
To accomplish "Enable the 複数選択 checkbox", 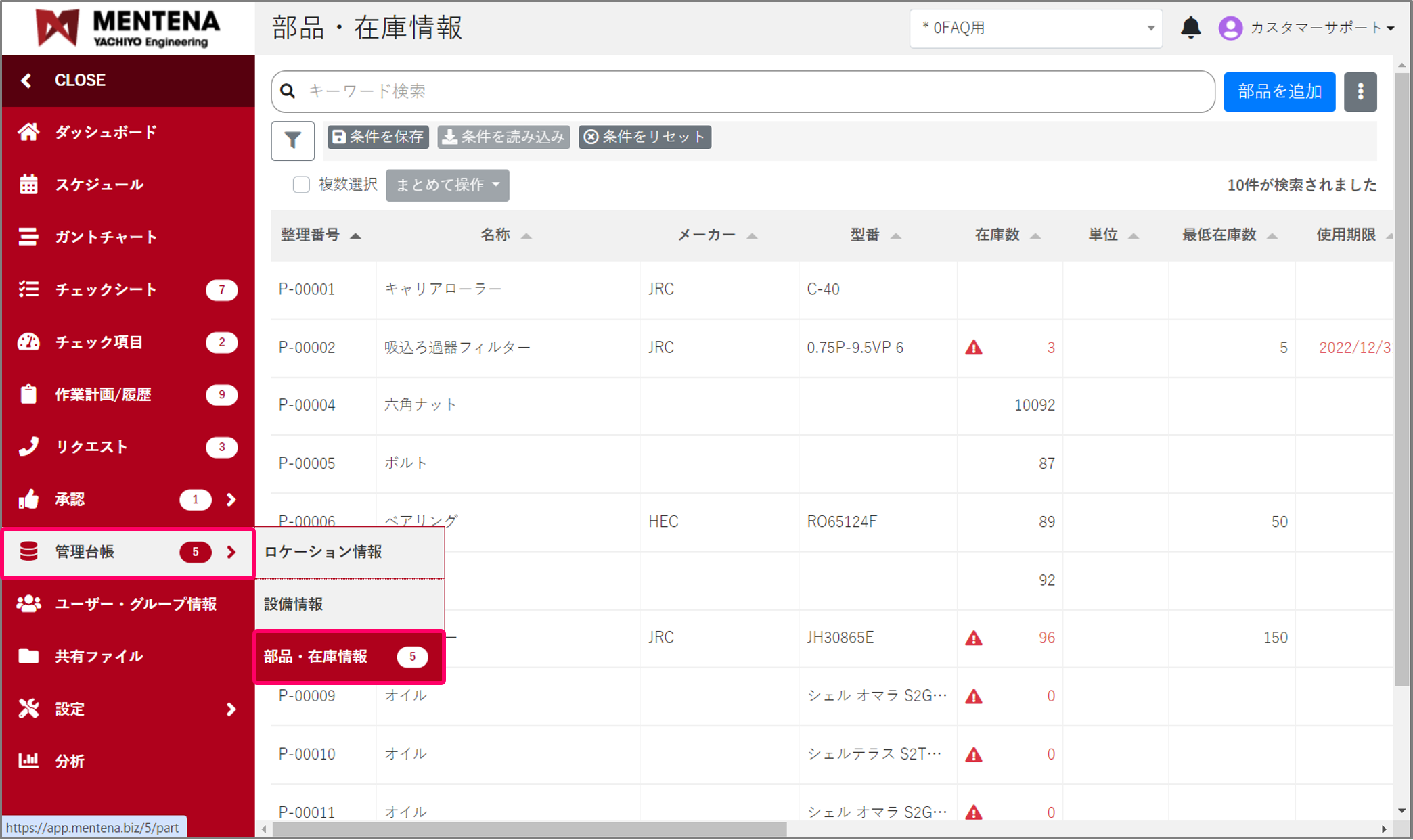I will [301, 185].
